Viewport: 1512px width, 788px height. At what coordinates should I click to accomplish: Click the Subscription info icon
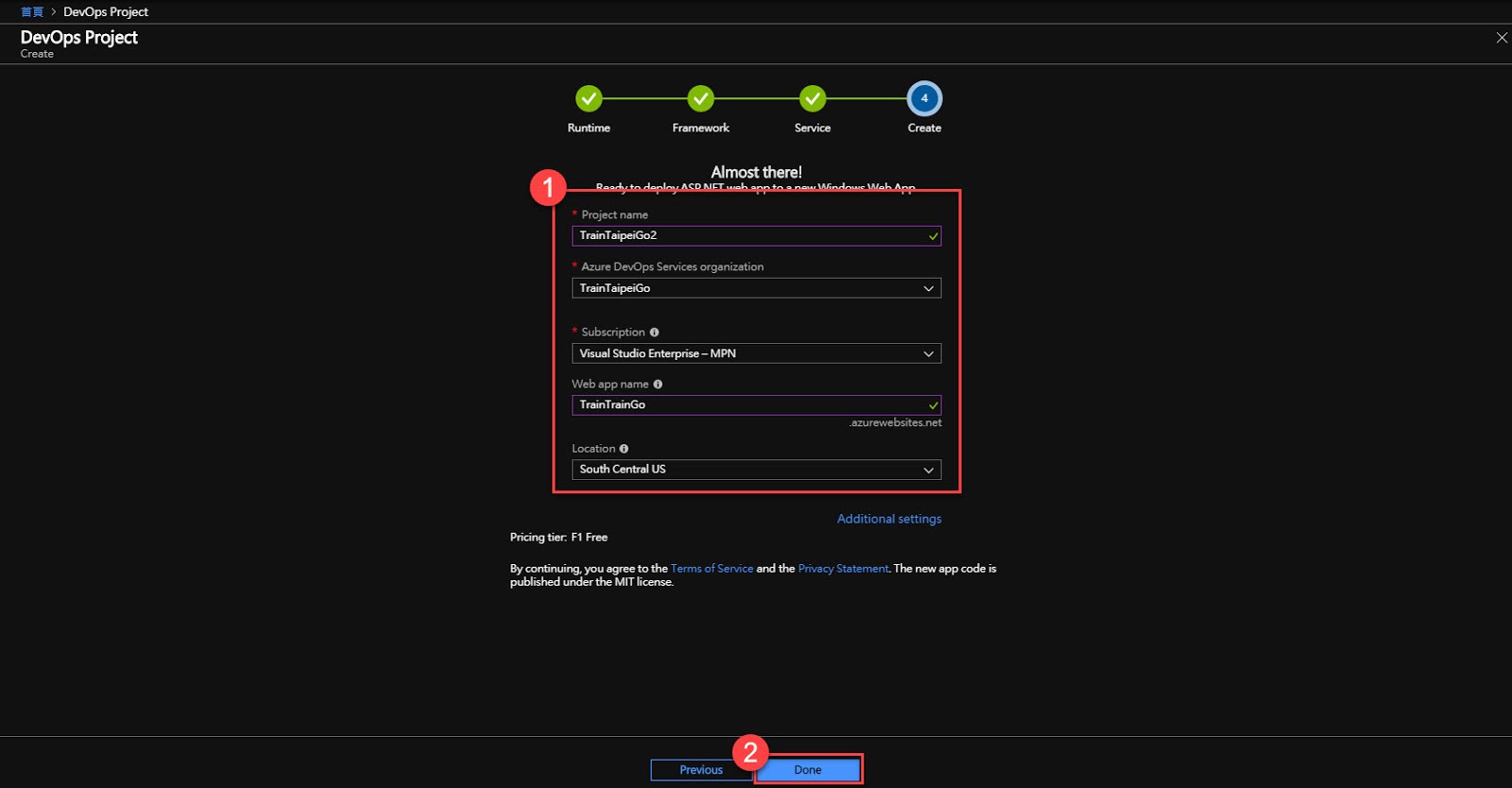pyautogui.click(x=654, y=333)
